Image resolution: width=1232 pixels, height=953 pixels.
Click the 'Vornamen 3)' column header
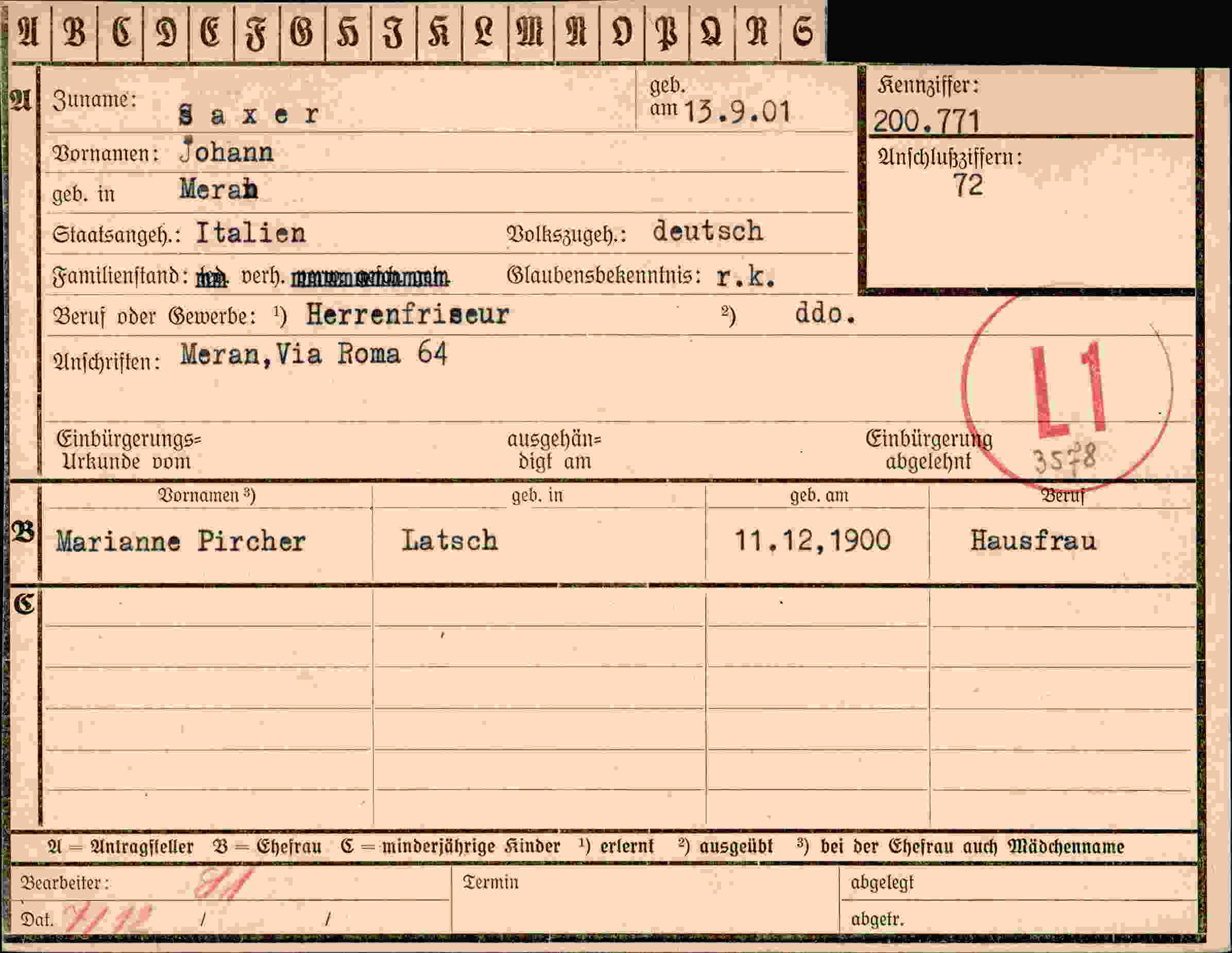pos(207,495)
